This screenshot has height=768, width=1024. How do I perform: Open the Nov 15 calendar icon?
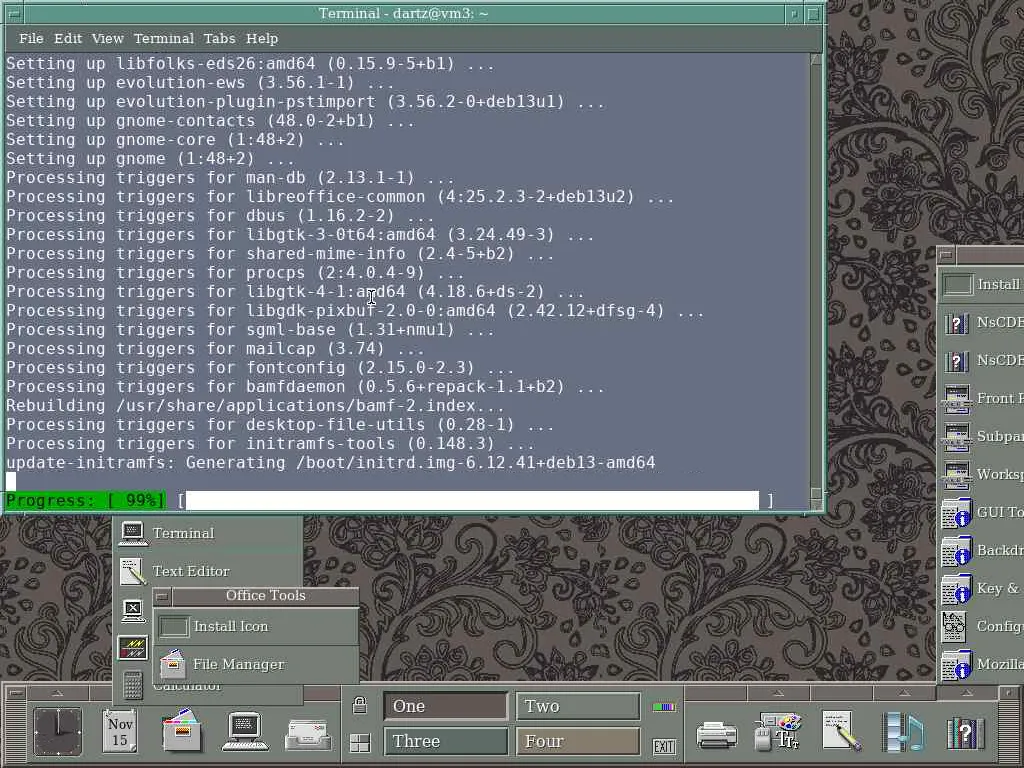click(x=120, y=731)
